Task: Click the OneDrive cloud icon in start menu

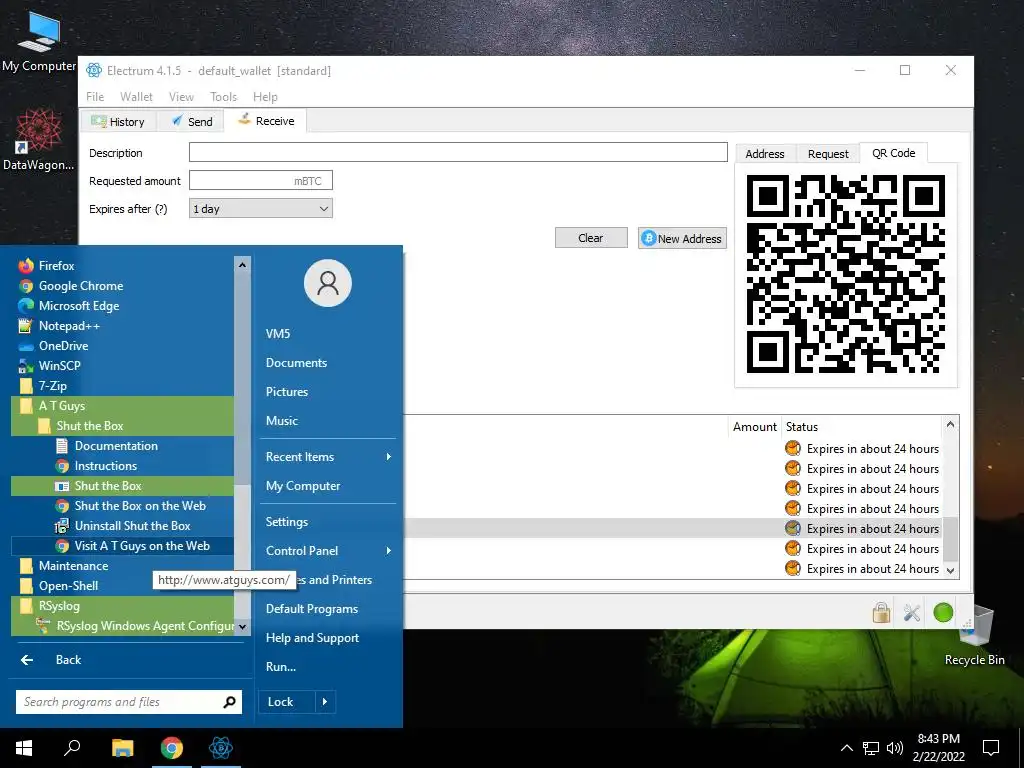Action: (x=26, y=345)
